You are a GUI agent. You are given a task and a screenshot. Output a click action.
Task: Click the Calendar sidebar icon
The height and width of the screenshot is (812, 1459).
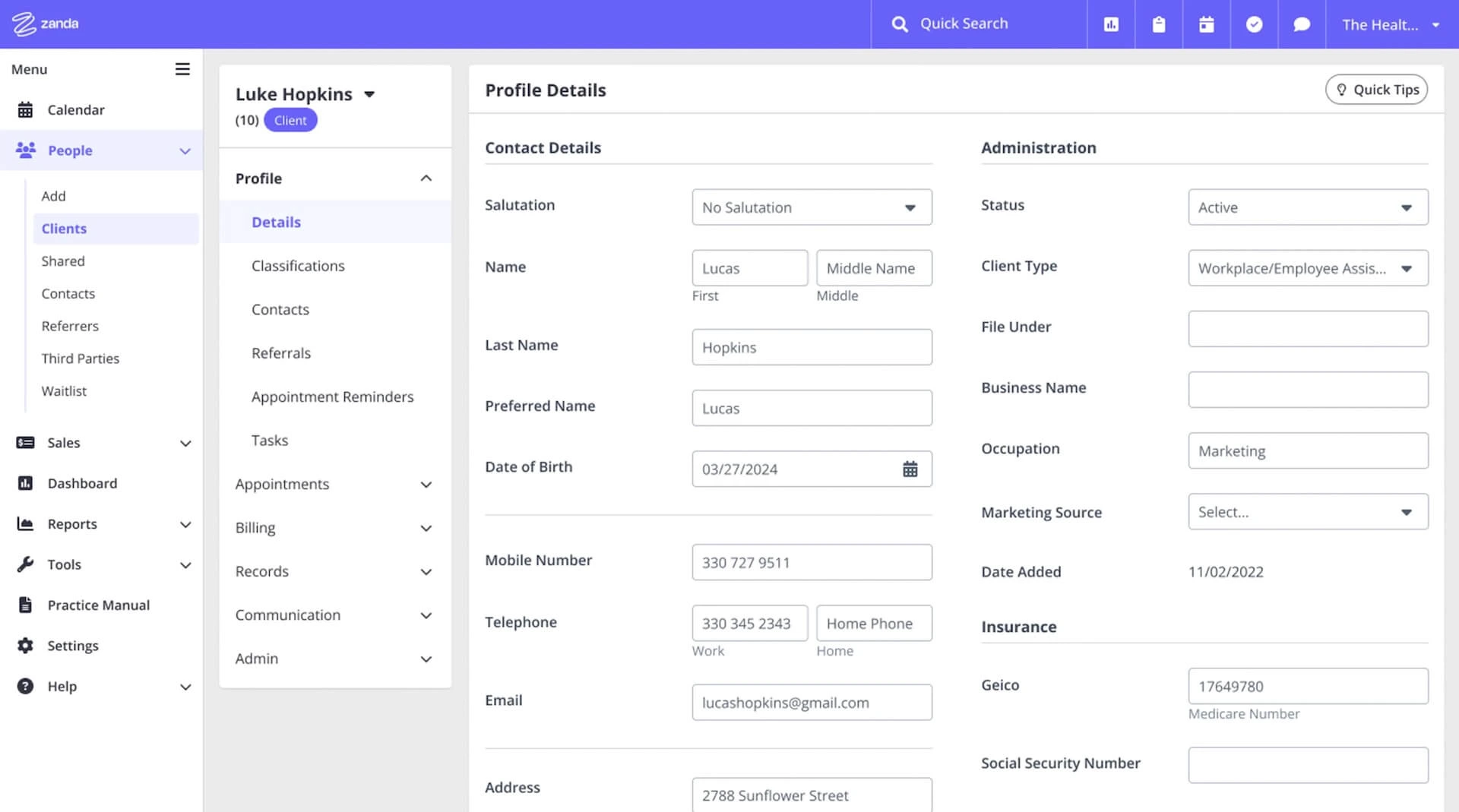coord(25,110)
